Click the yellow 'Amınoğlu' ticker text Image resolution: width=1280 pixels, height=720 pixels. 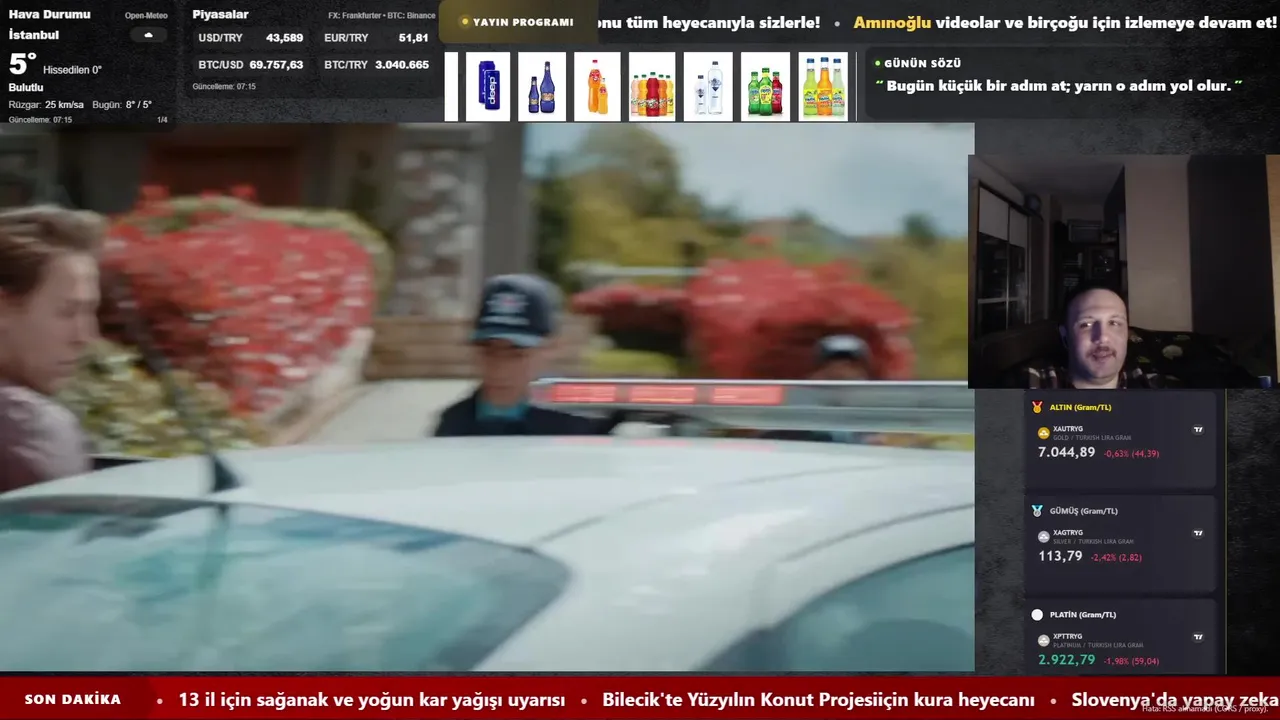click(892, 22)
